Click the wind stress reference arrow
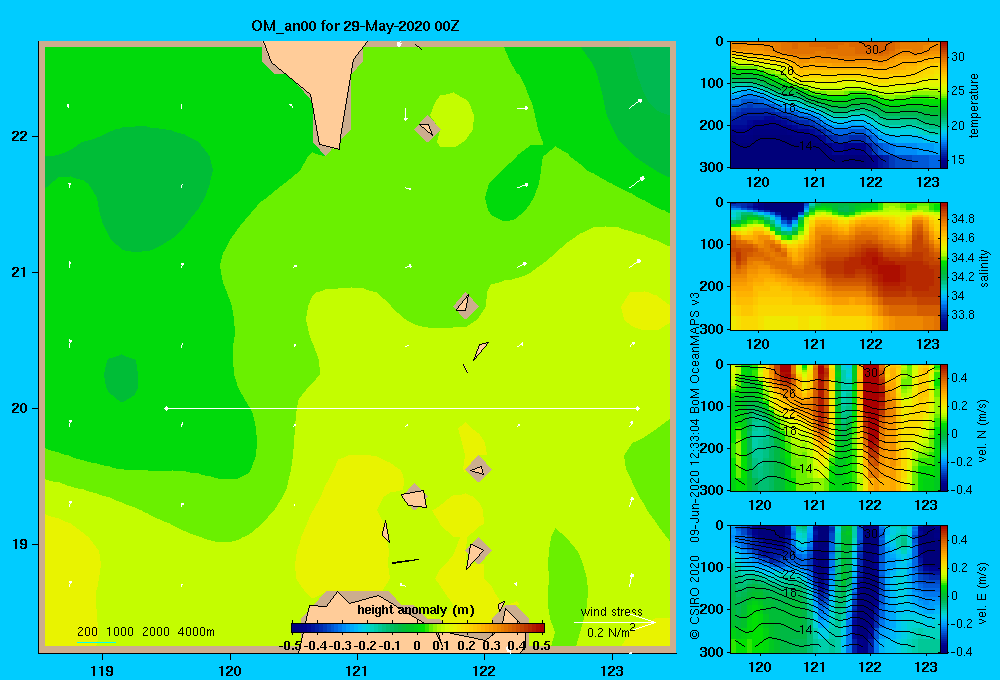The width and height of the screenshot is (1000, 680). 615,623
